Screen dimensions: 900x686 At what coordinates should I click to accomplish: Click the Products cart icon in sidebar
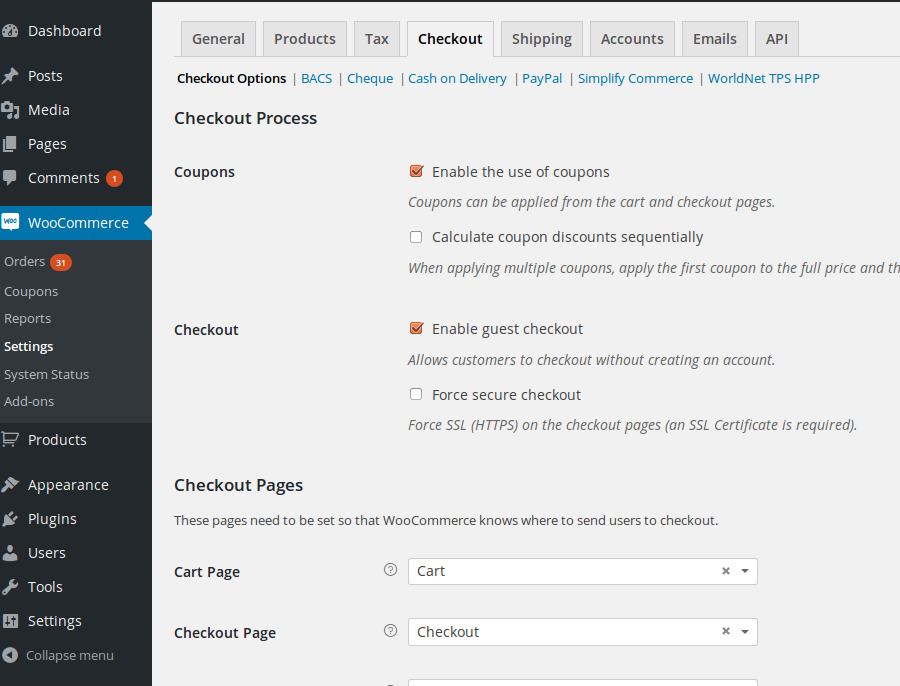click(x=10, y=440)
